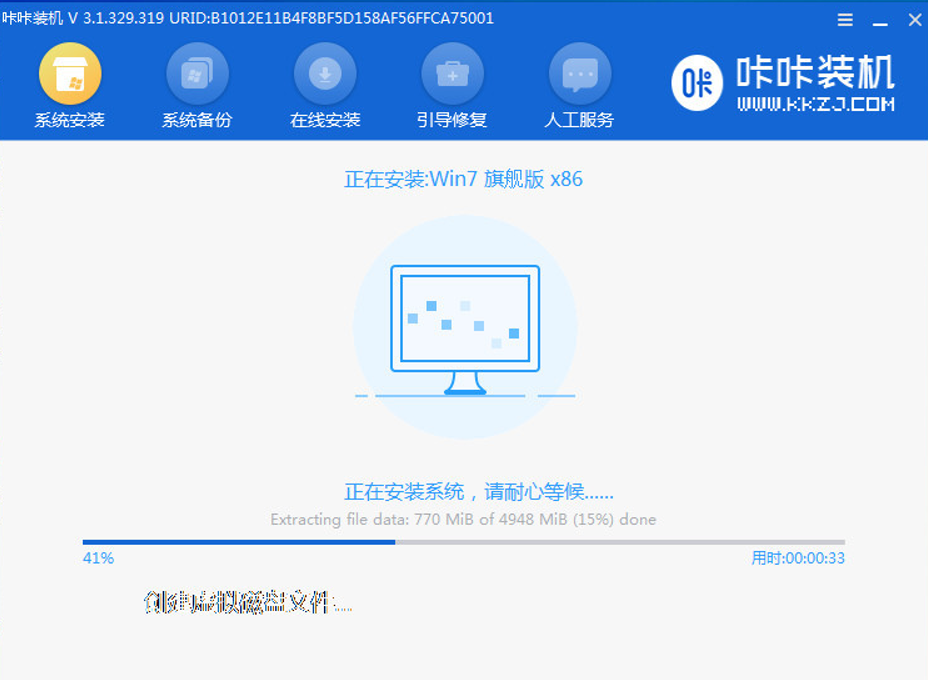Launch the 引导修复 (Boot Repair) icon
Image resolution: width=928 pixels, height=680 pixels.
452,74
